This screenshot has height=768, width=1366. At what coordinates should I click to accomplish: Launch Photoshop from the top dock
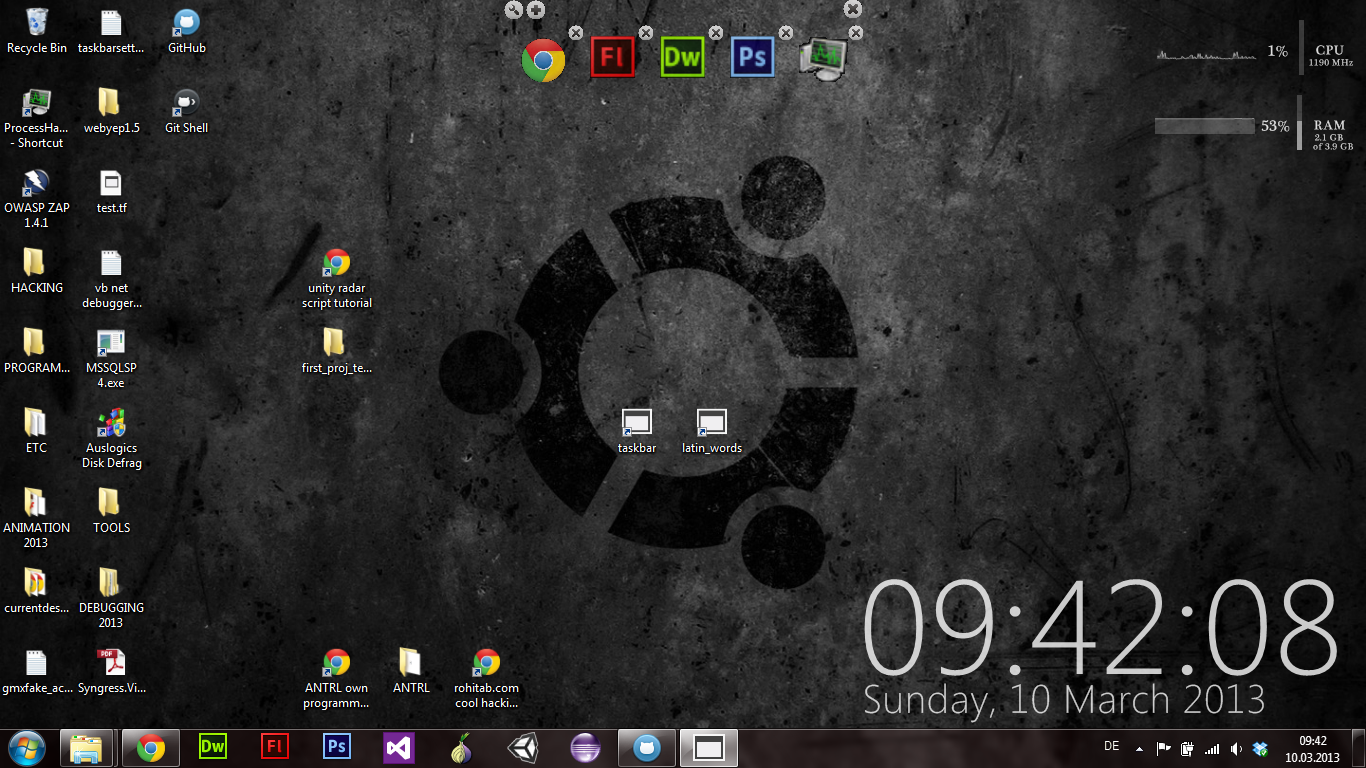click(753, 57)
